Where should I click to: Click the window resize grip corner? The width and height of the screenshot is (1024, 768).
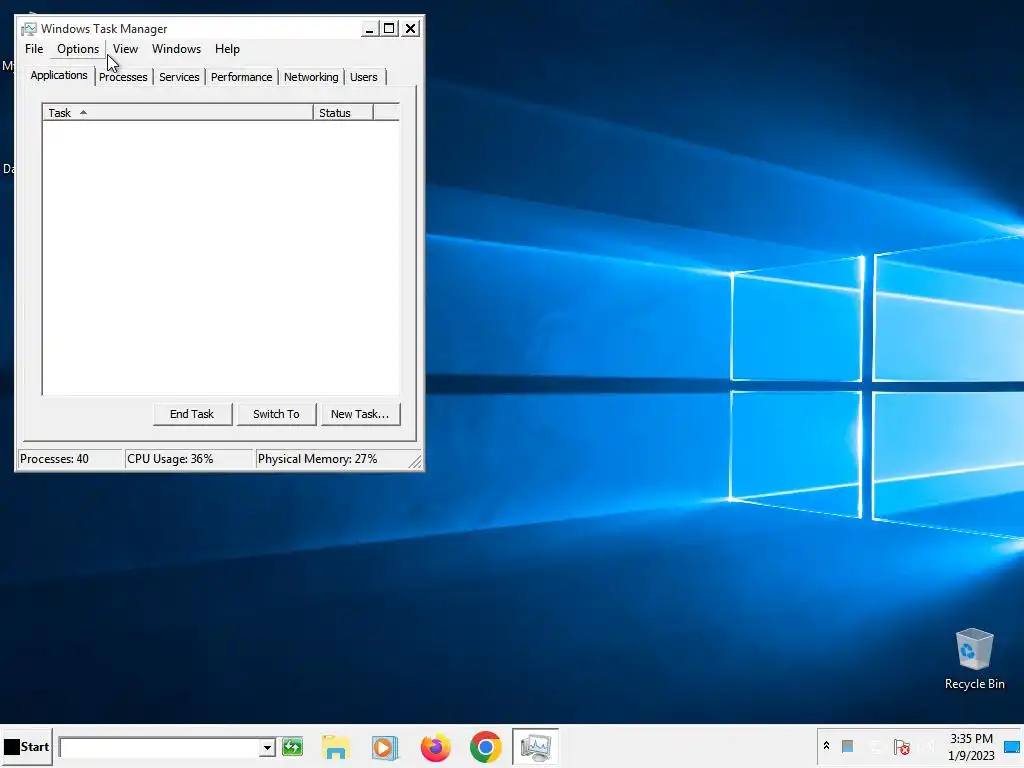click(415, 462)
